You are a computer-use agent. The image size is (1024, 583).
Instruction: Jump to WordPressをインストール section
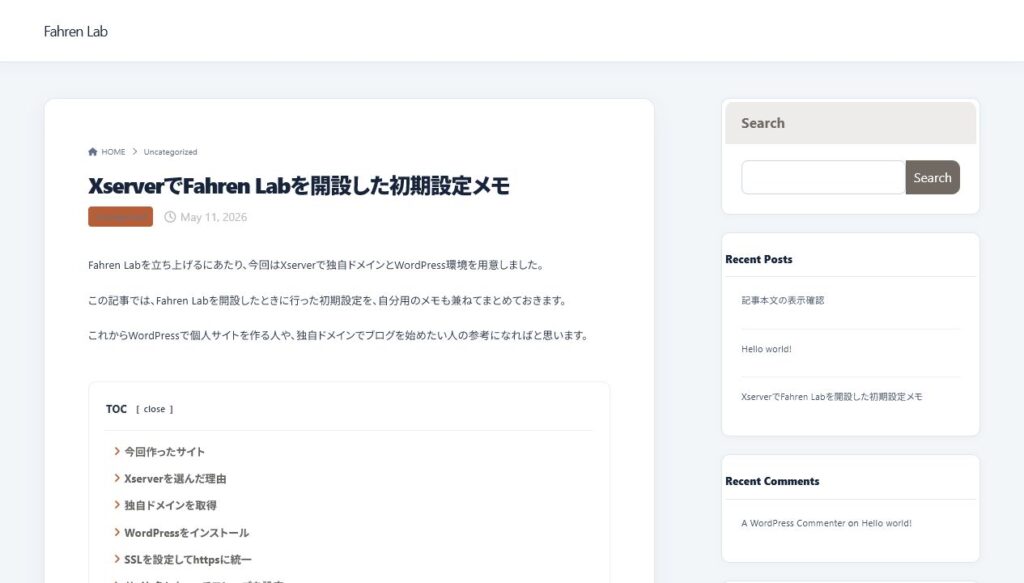(x=187, y=533)
